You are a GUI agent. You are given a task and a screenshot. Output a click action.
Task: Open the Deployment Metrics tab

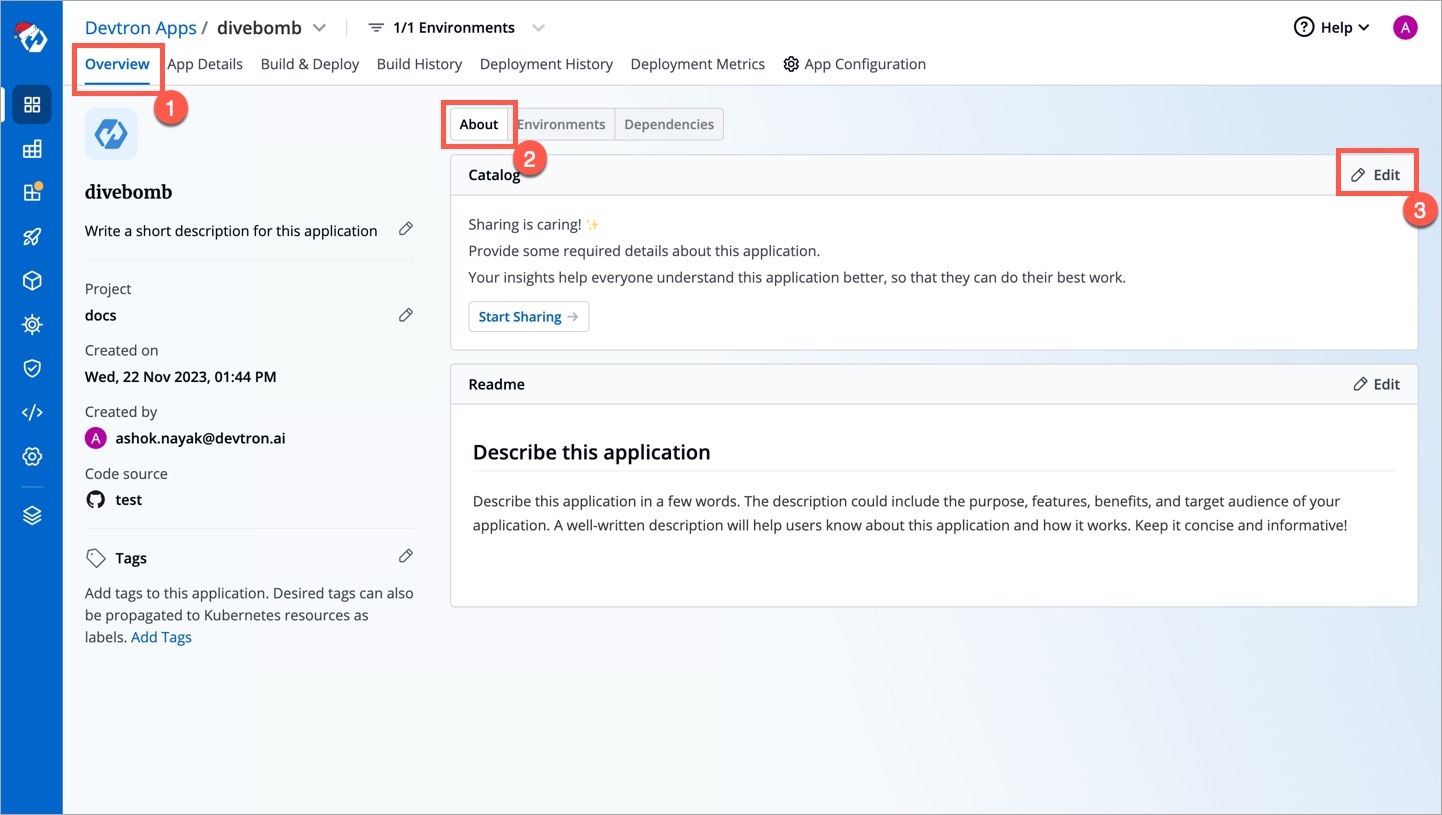click(x=697, y=64)
